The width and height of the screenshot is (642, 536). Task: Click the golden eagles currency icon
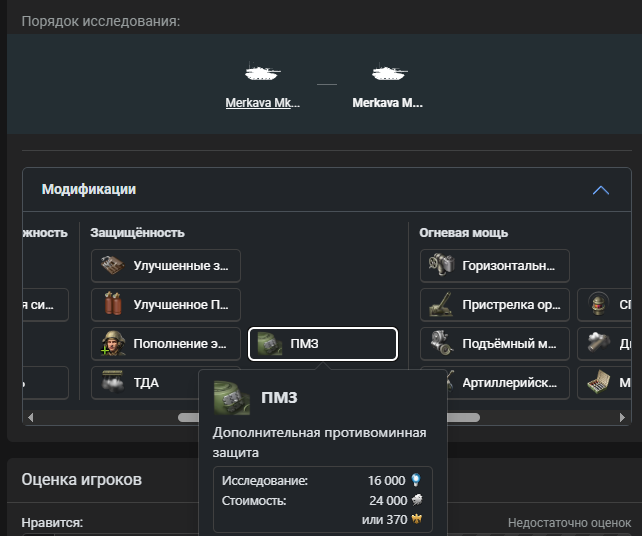click(x=417, y=519)
